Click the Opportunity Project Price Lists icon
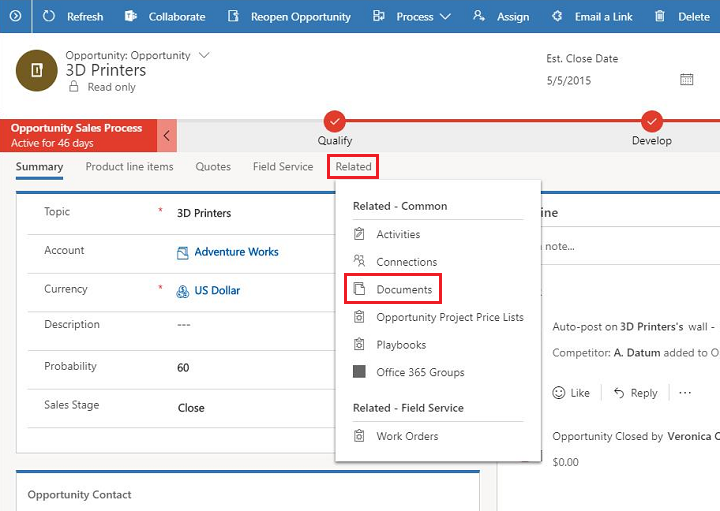Screen dimensions: 720x511 [x=359, y=316]
